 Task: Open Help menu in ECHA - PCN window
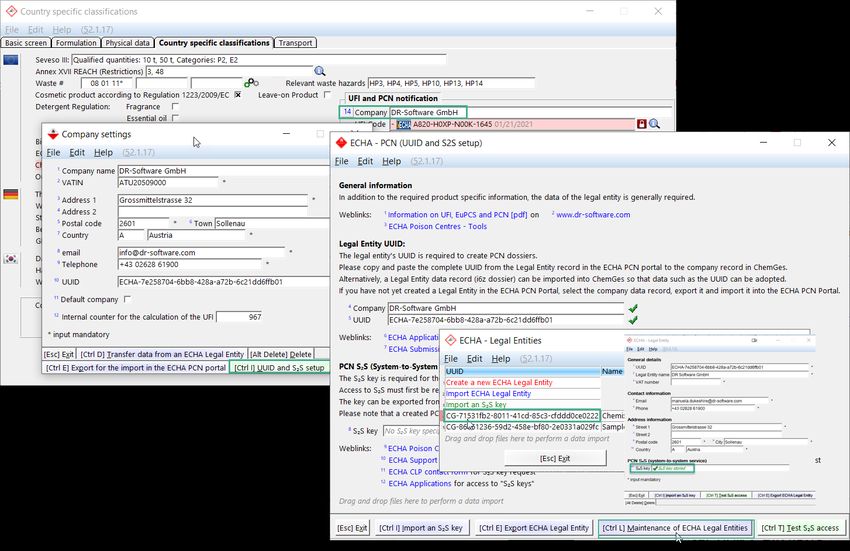tap(391, 161)
